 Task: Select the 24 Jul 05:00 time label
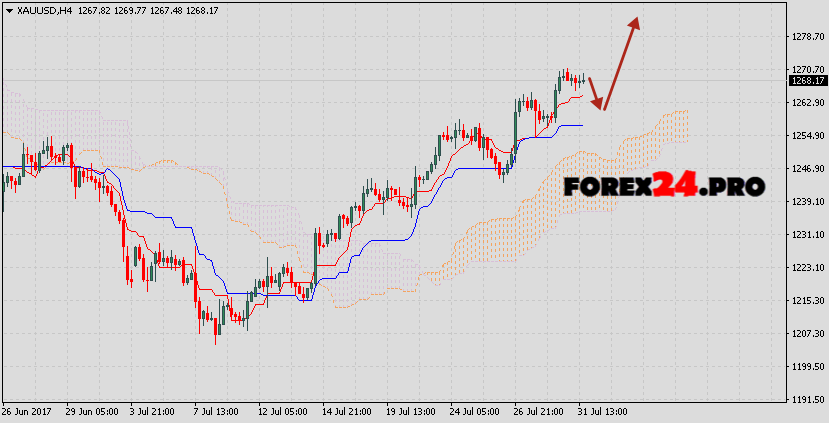[x=474, y=412]
